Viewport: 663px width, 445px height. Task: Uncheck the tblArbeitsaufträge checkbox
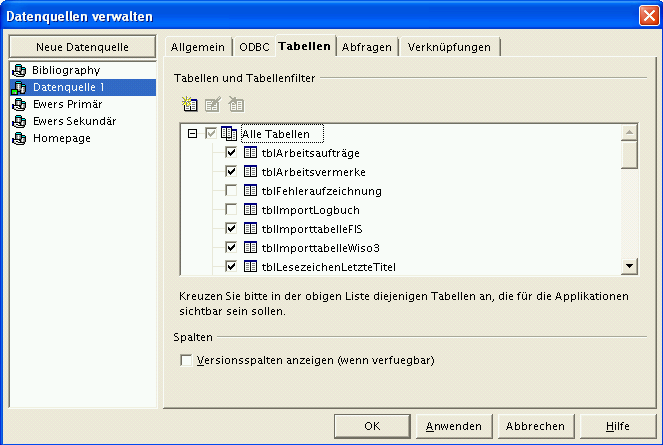[x=231, y=153]
